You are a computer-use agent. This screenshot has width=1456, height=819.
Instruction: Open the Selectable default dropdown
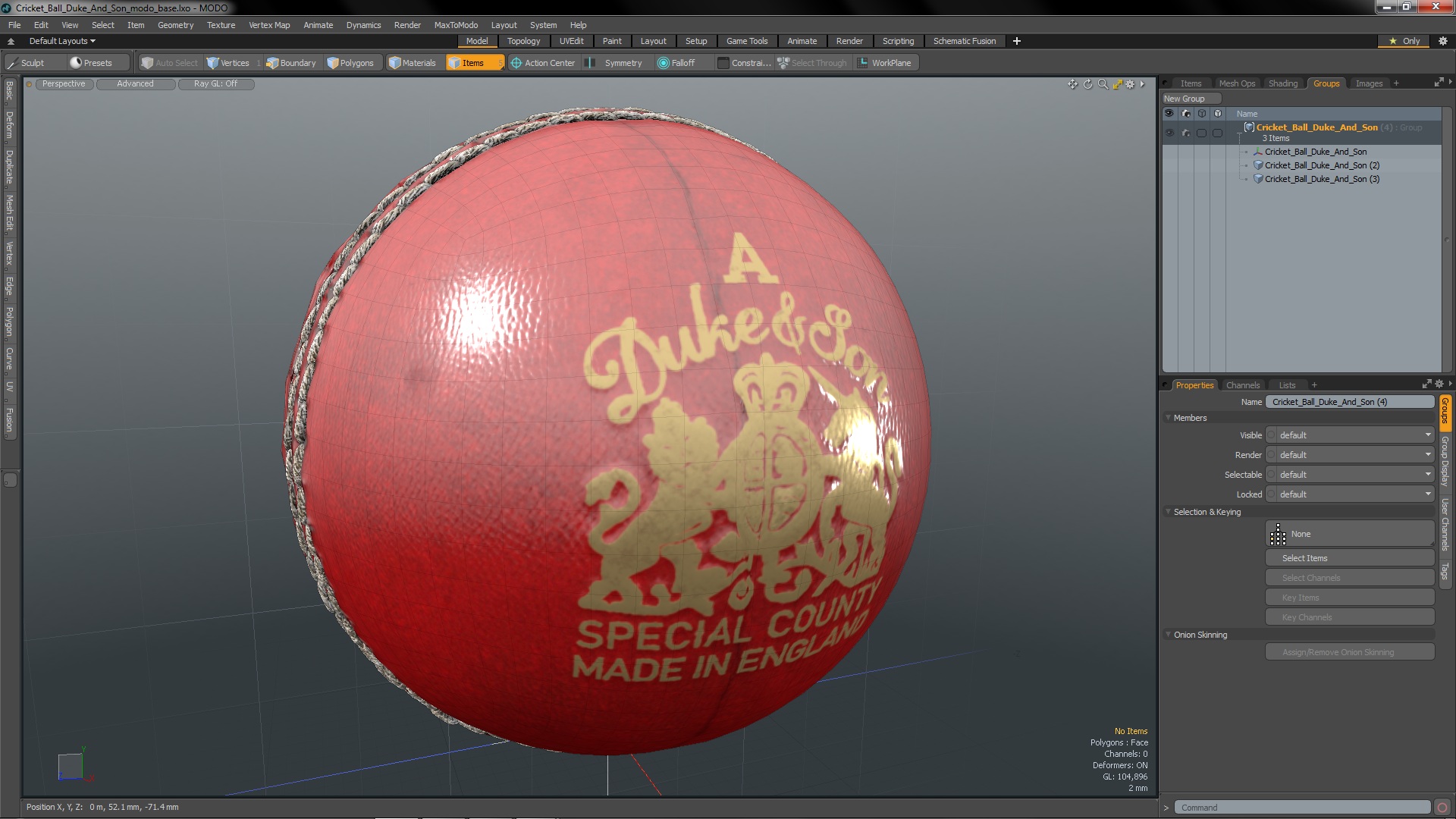click(1350, 475)
